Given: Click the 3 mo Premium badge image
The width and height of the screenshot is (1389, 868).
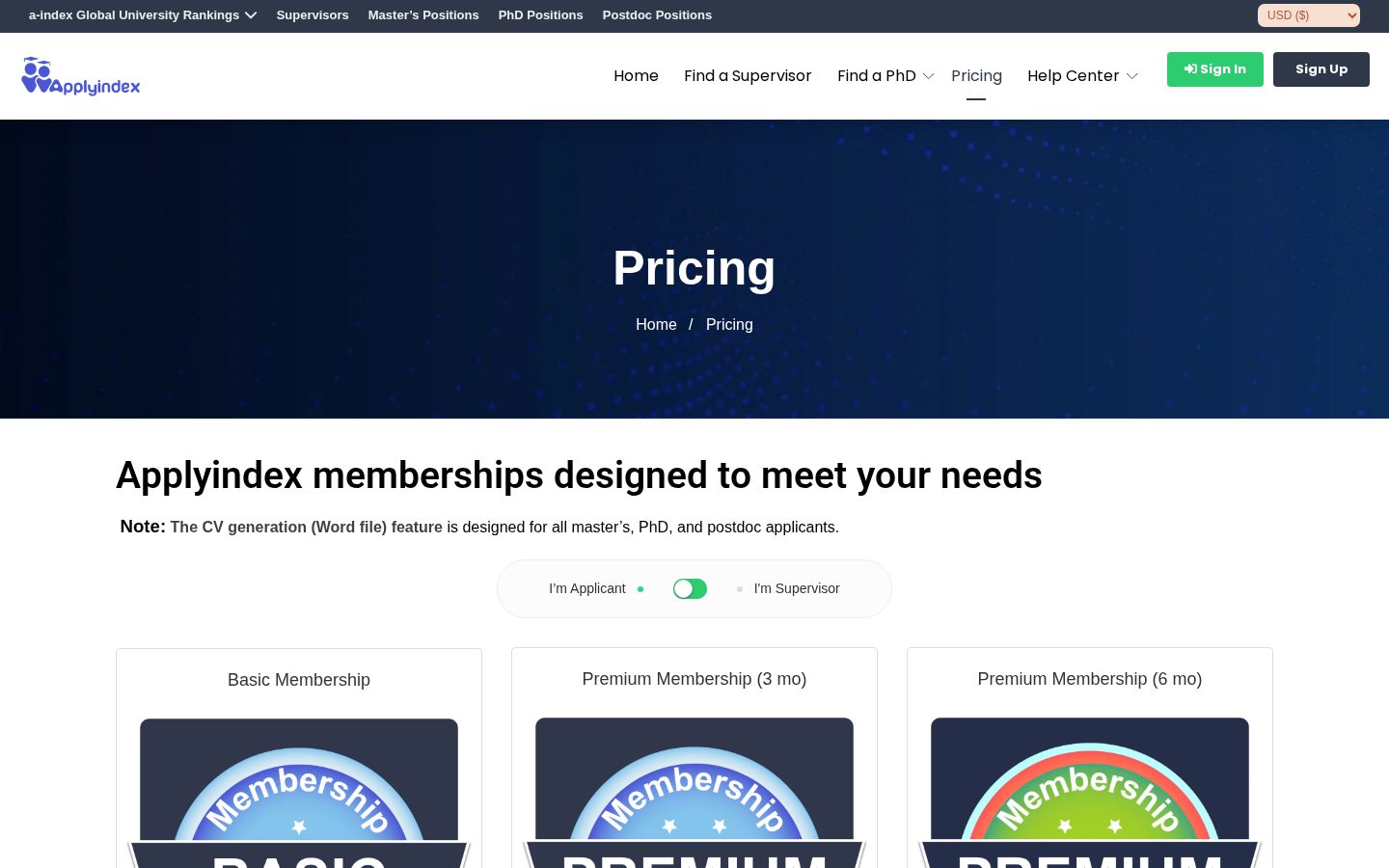Looking at the screenshot, I should 694,793.
